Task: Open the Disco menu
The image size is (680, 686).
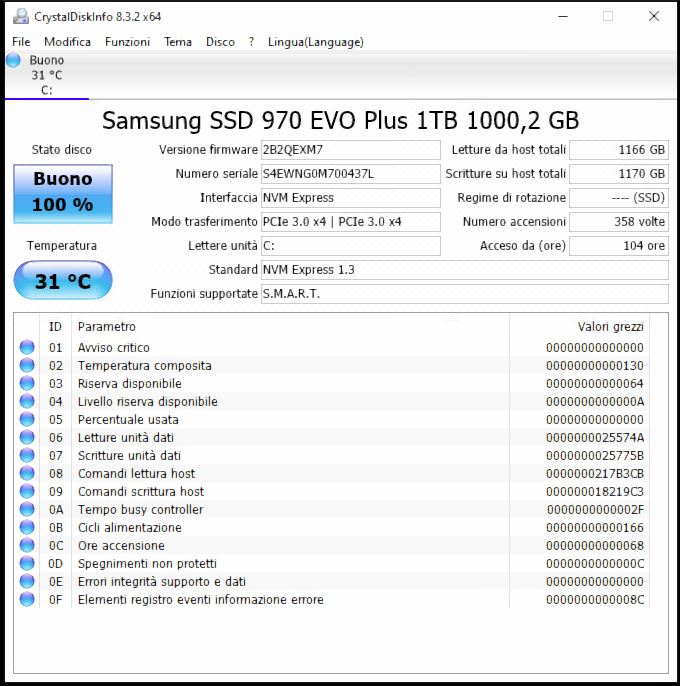Action: pos(220,42)
